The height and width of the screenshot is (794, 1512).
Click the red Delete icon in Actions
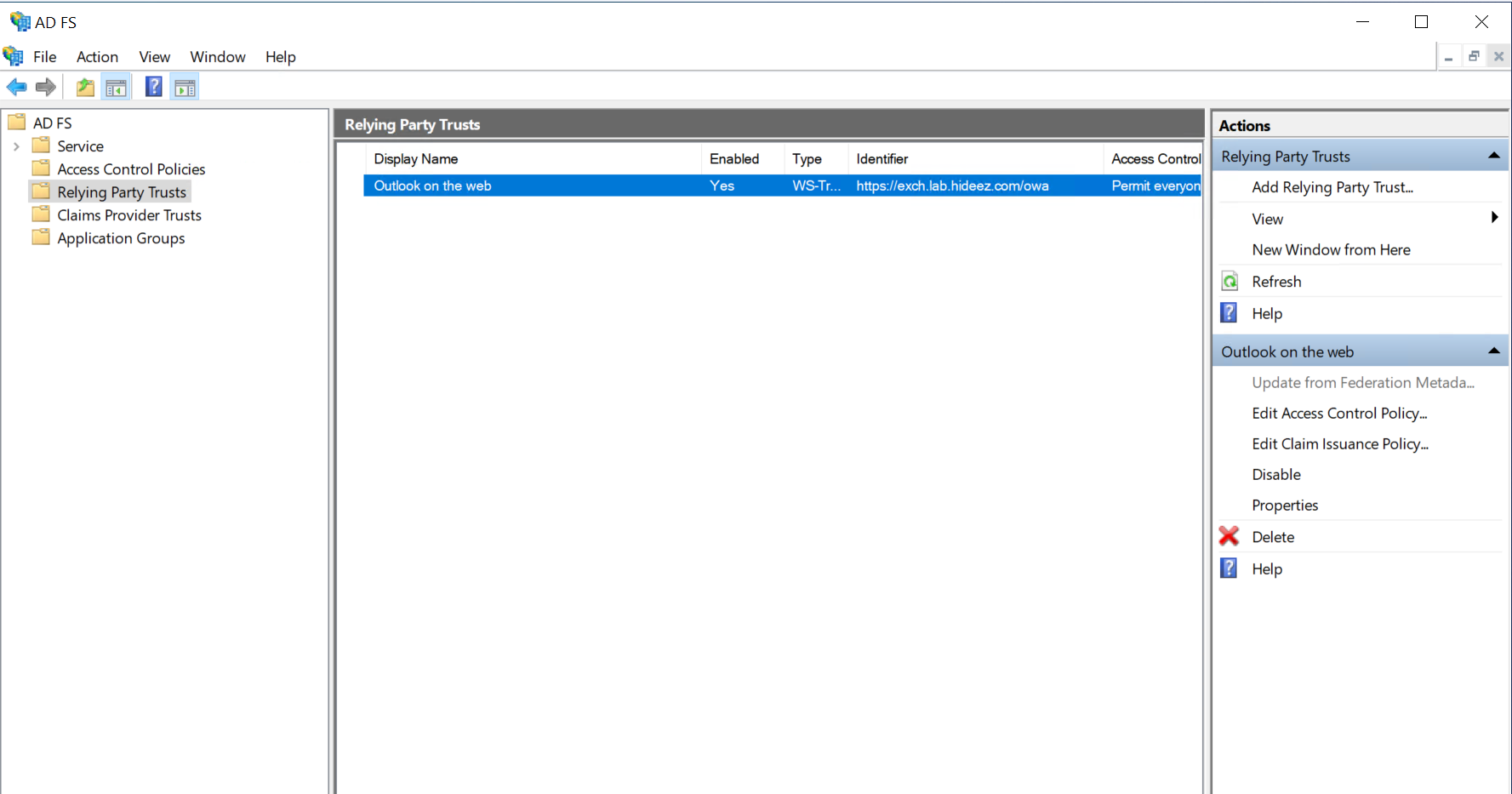coord(1230,536)
